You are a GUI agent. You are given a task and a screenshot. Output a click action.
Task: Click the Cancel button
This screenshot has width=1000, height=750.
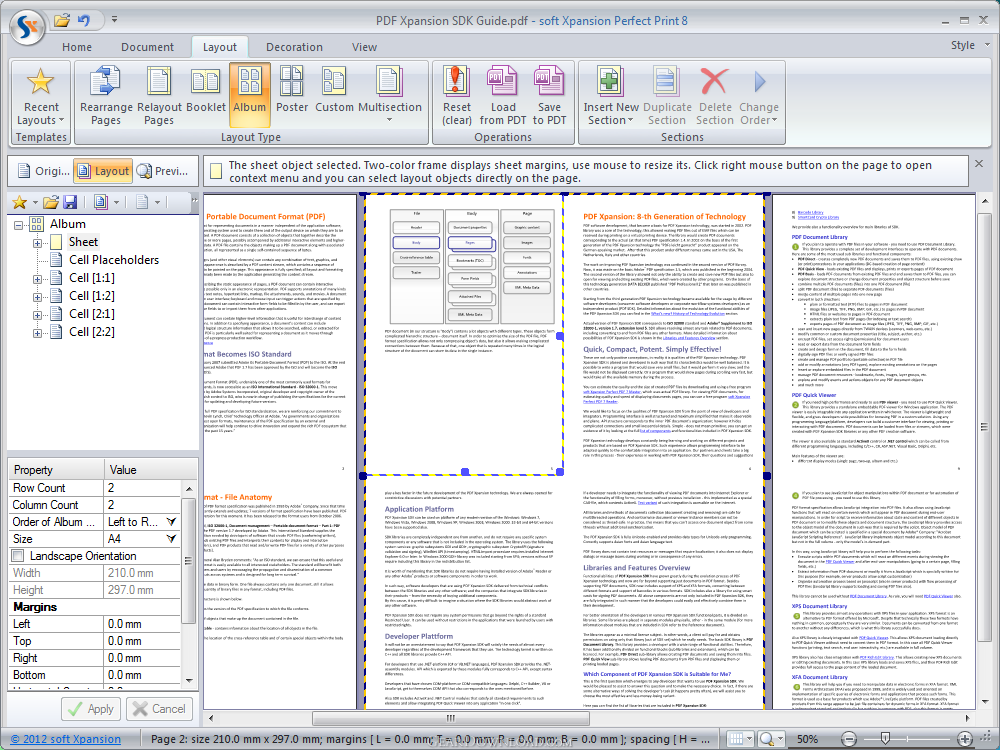pos(159,709)
